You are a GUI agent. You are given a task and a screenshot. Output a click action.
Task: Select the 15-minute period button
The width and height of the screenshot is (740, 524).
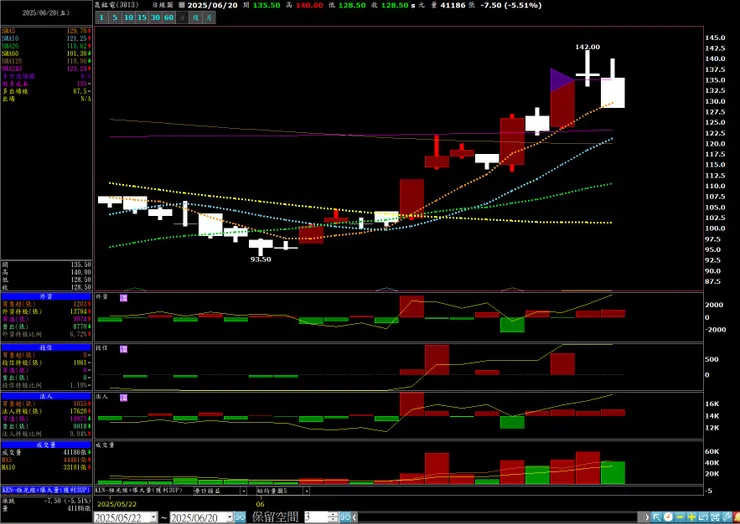[x=142, y=18]
